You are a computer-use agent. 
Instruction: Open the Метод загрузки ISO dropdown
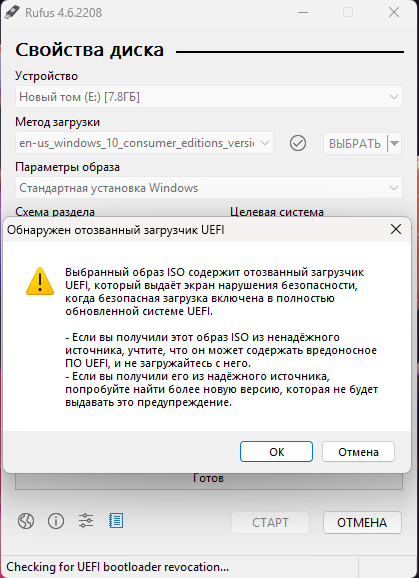click(x=144, y=143)
